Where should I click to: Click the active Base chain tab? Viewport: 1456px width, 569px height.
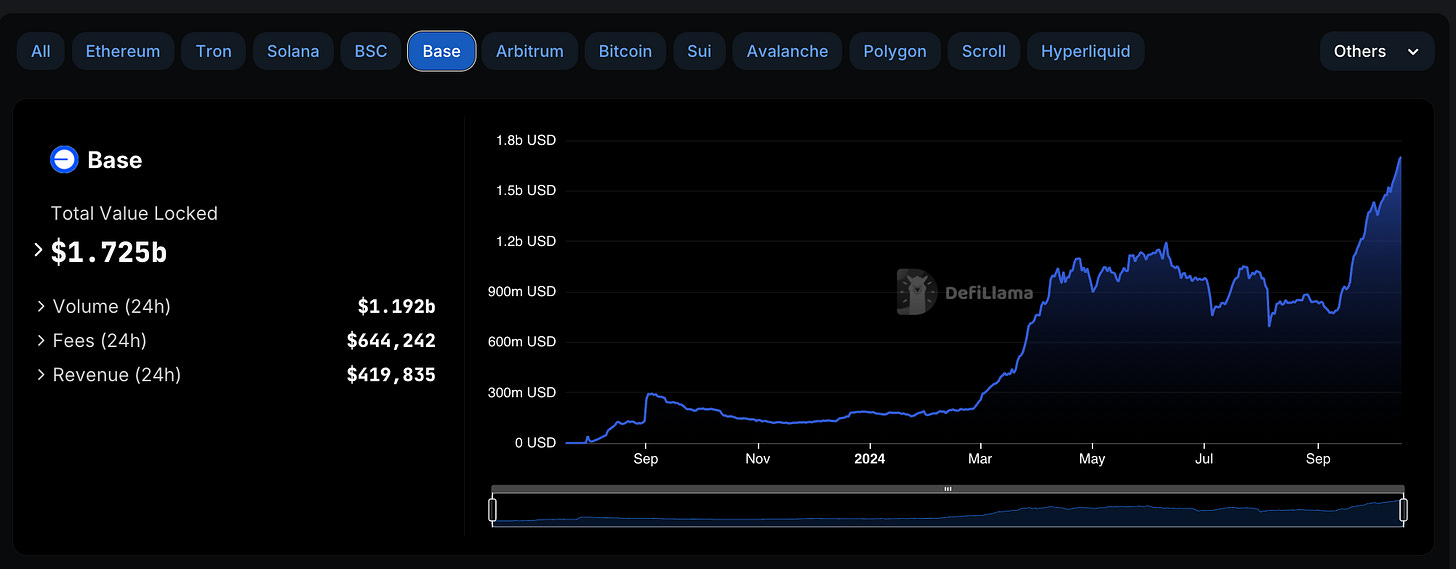point(442,51)
